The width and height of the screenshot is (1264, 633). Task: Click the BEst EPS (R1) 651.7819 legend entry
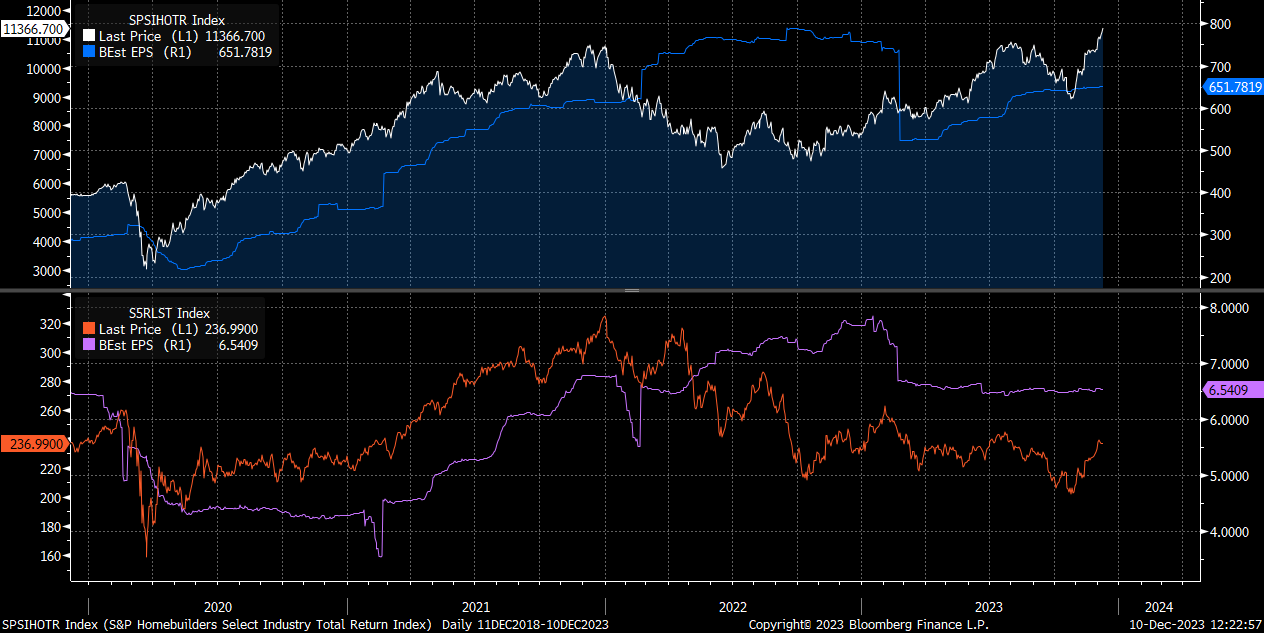click(177, 51)
